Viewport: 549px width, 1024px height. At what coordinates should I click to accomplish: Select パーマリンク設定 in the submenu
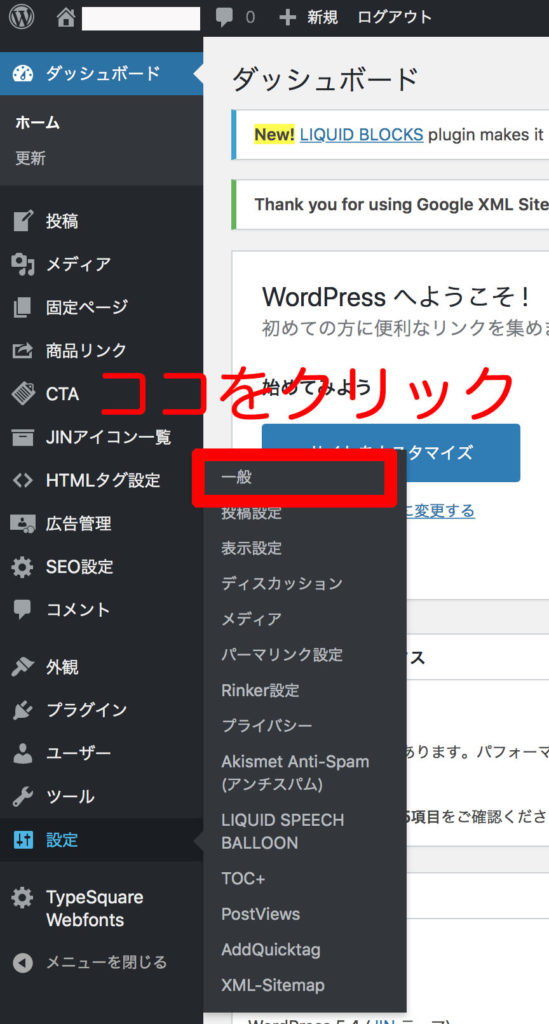pos(282,654)
